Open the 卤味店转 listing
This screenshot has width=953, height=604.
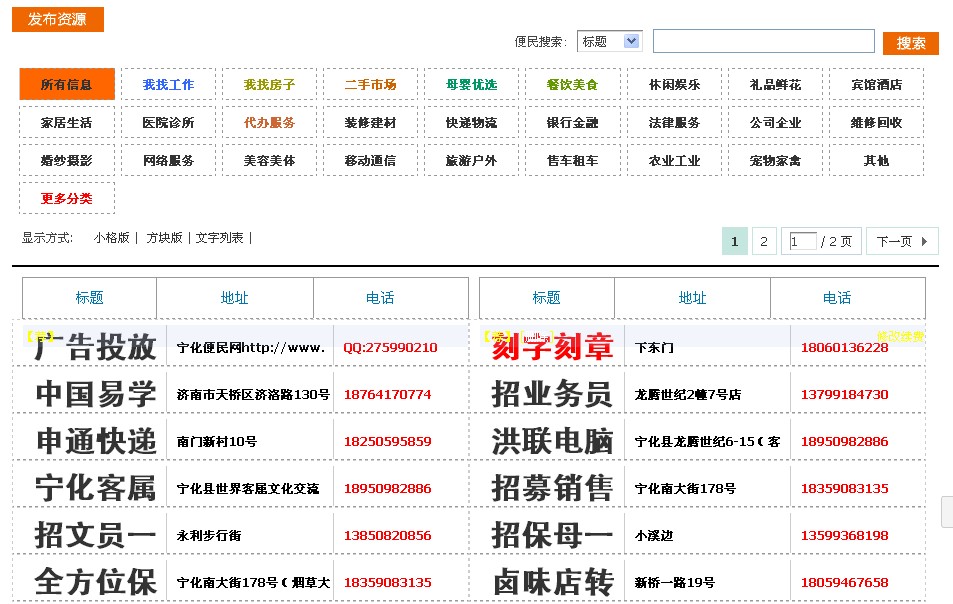pyautogui.click(x=552, y=582)
